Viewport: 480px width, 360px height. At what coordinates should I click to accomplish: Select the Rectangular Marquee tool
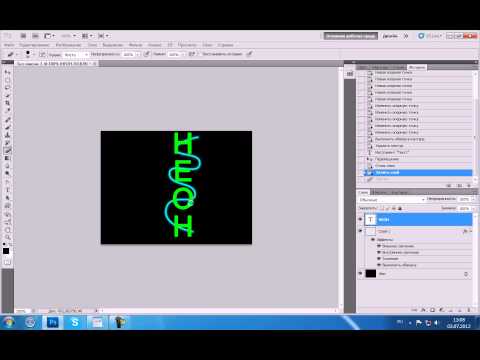pyautogui.click(x=7, y=80)
